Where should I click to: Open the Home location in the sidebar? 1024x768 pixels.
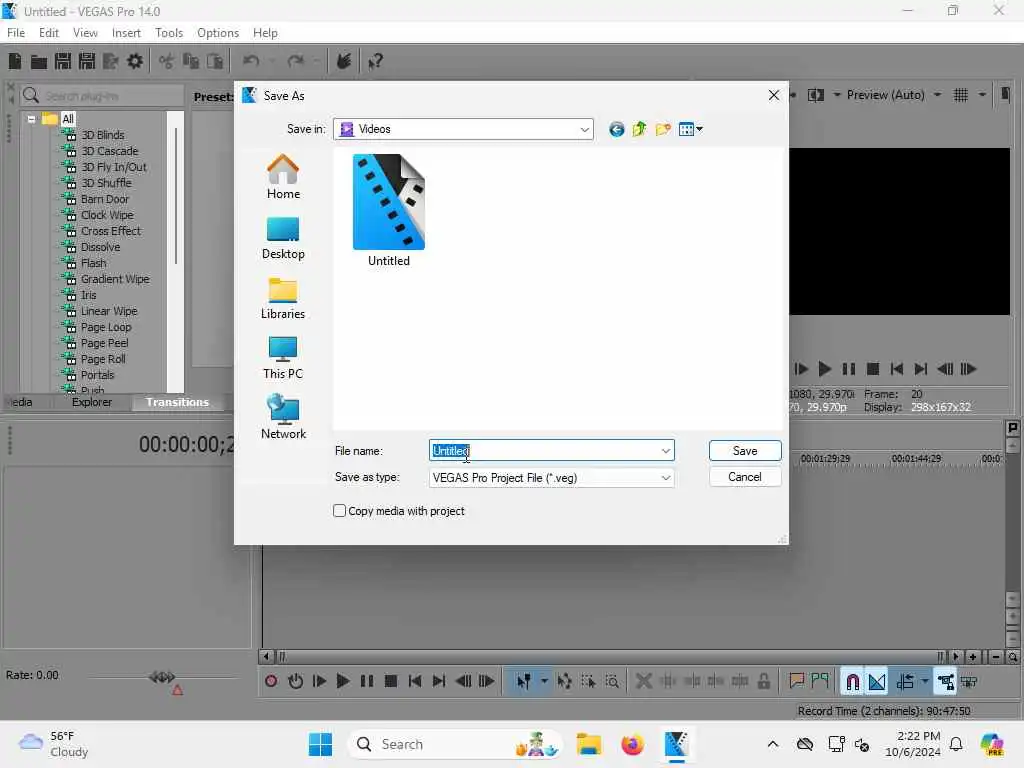click(283, 177)
